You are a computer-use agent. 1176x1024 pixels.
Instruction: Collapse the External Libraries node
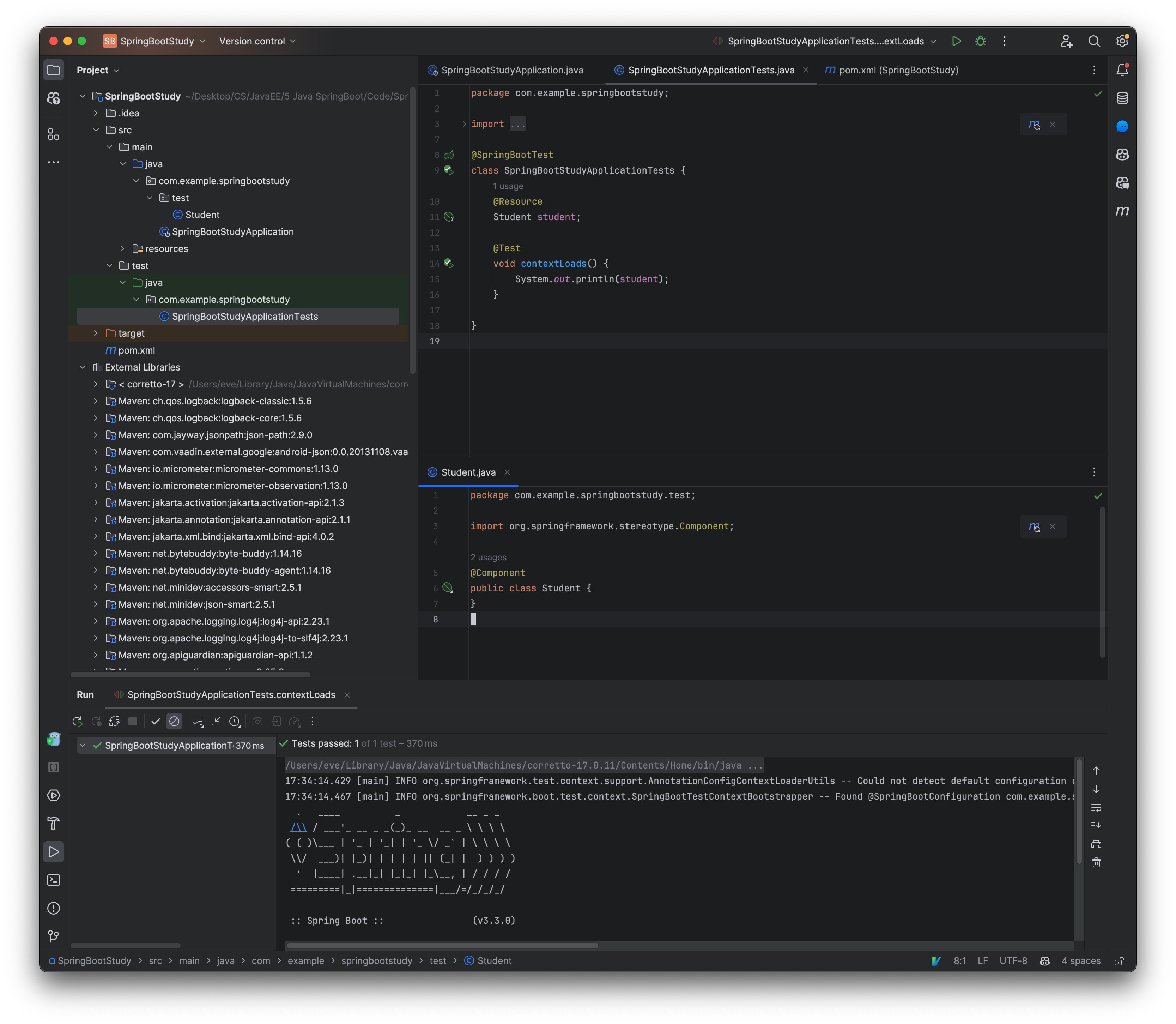click(83, 366)
